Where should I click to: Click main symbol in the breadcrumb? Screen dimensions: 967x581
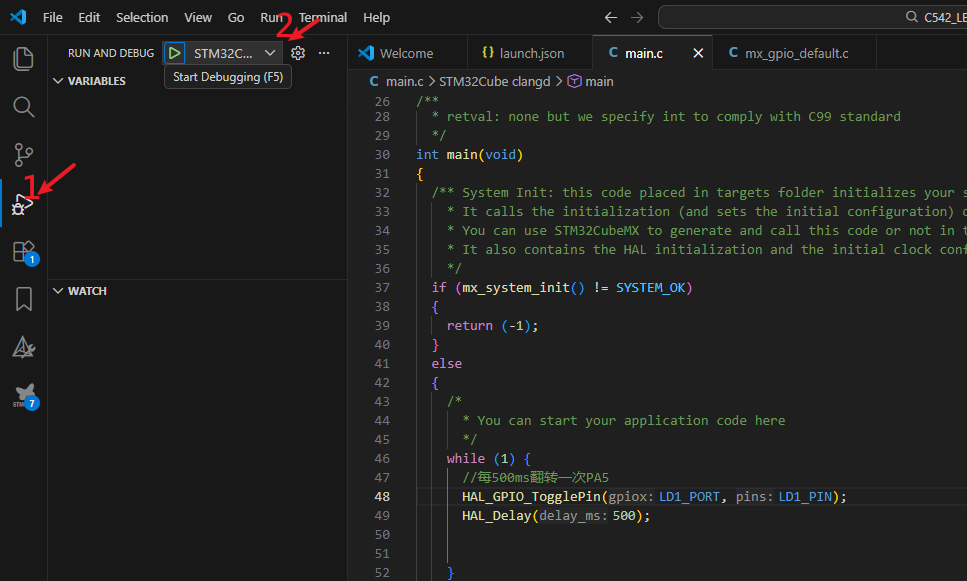599,81
